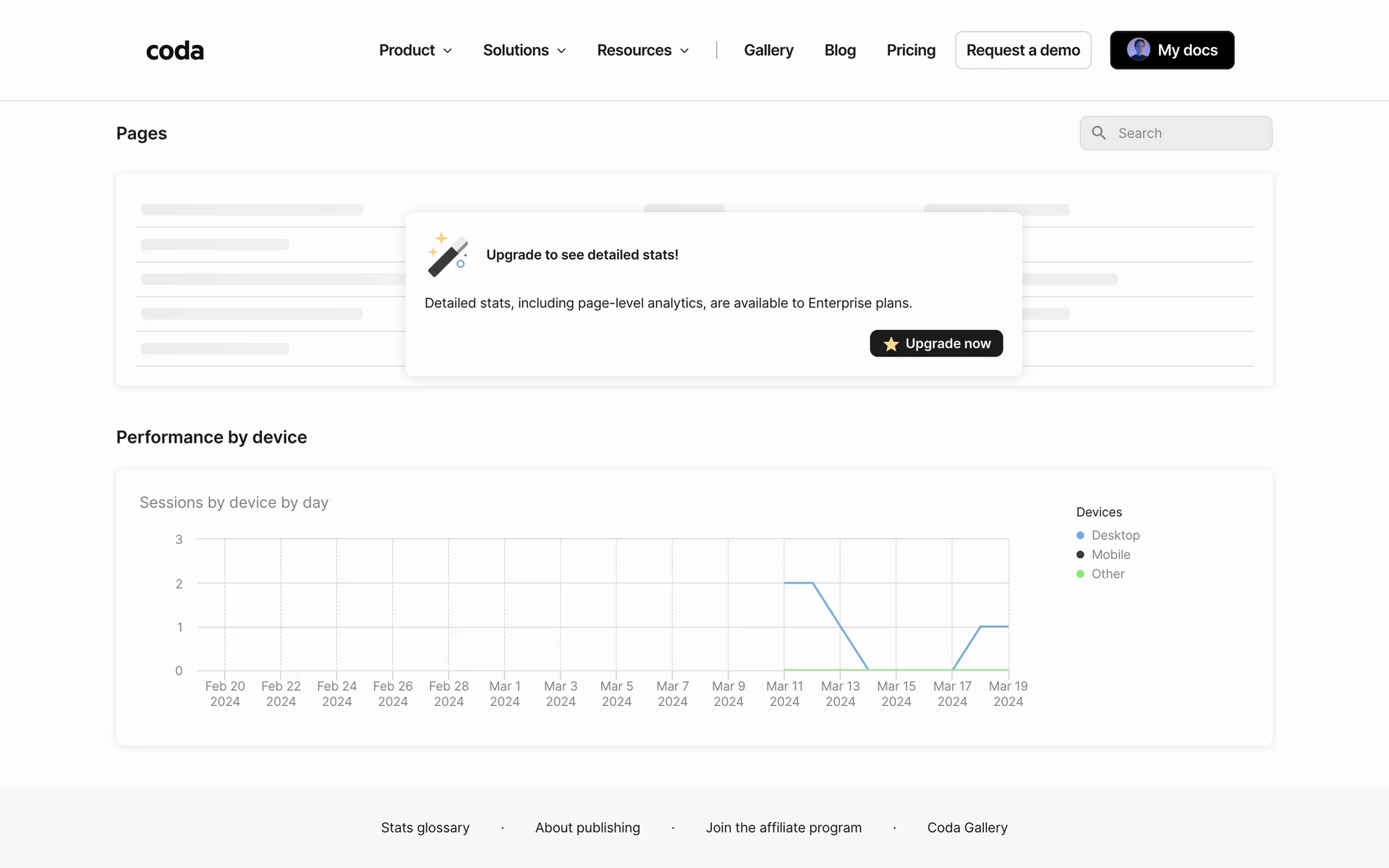This screenshot has width=1389, height=868.
Task: Click the user avatar in My docs
Action: [x=1138, y=49]
